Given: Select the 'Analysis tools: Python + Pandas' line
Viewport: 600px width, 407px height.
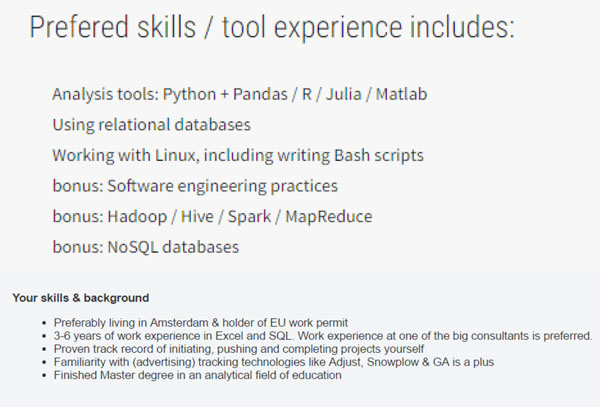Looking at the screenshot, I should [240, 94].
